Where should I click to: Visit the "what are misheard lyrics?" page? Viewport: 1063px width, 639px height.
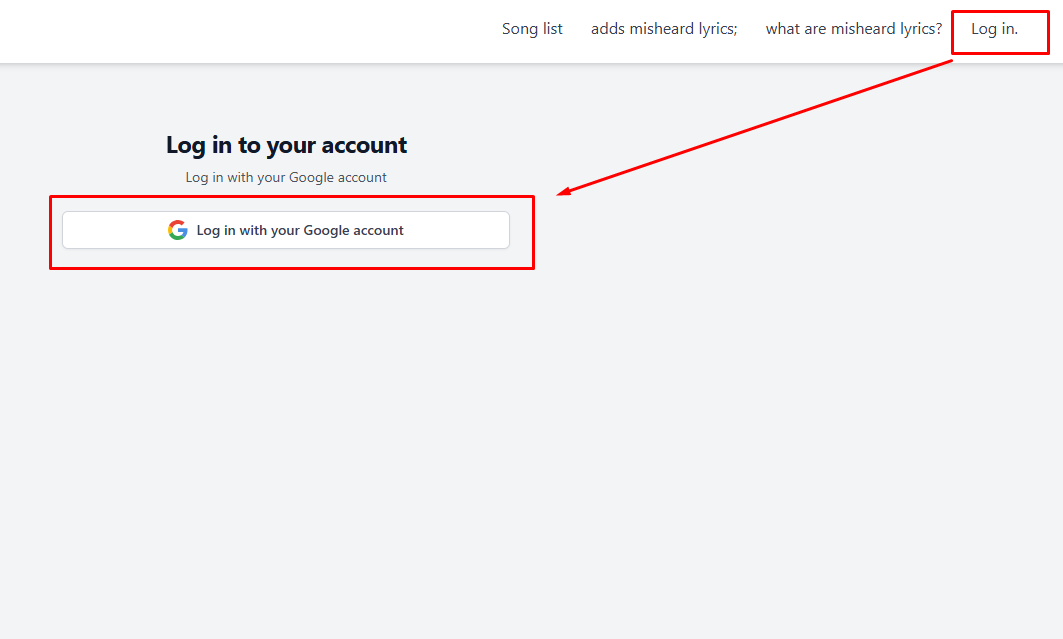(852, 28)
